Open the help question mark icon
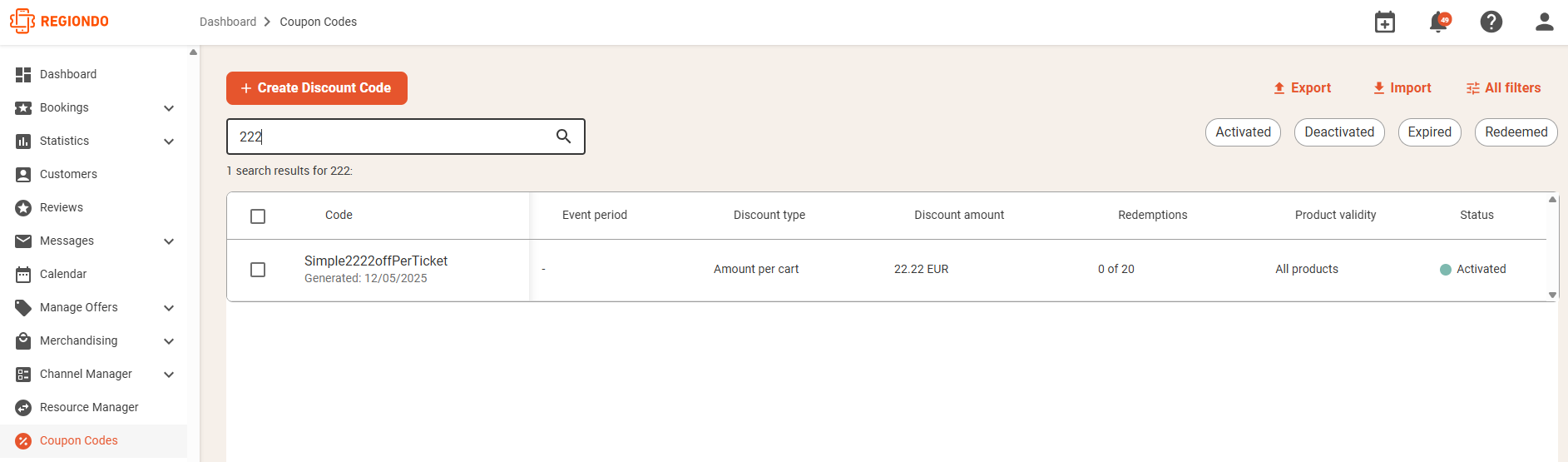1568x462 pixels. coord(1491,22)
